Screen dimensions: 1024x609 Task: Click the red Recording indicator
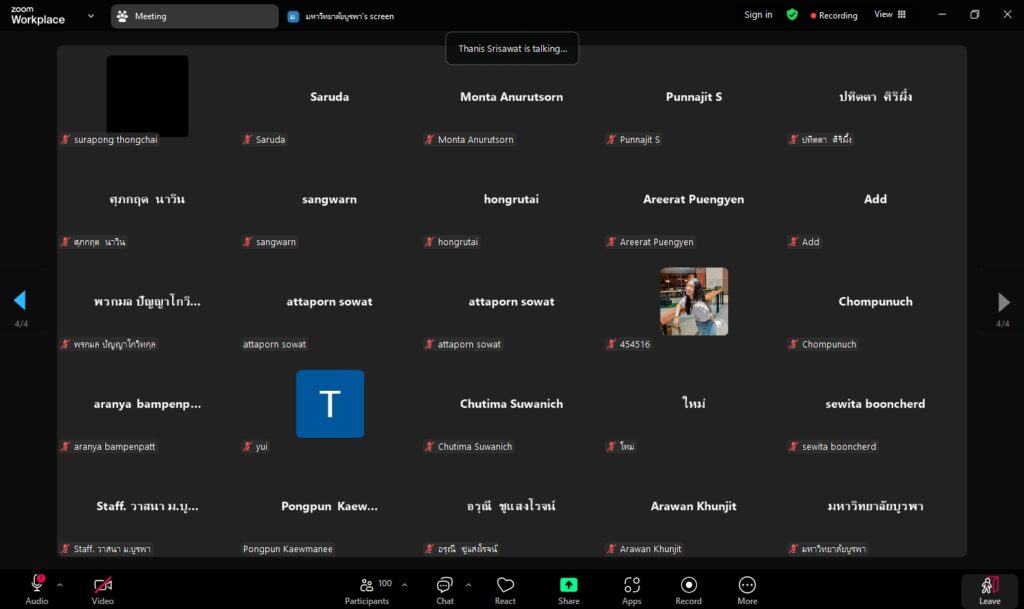pyautogui.click(x=834, y=16)
